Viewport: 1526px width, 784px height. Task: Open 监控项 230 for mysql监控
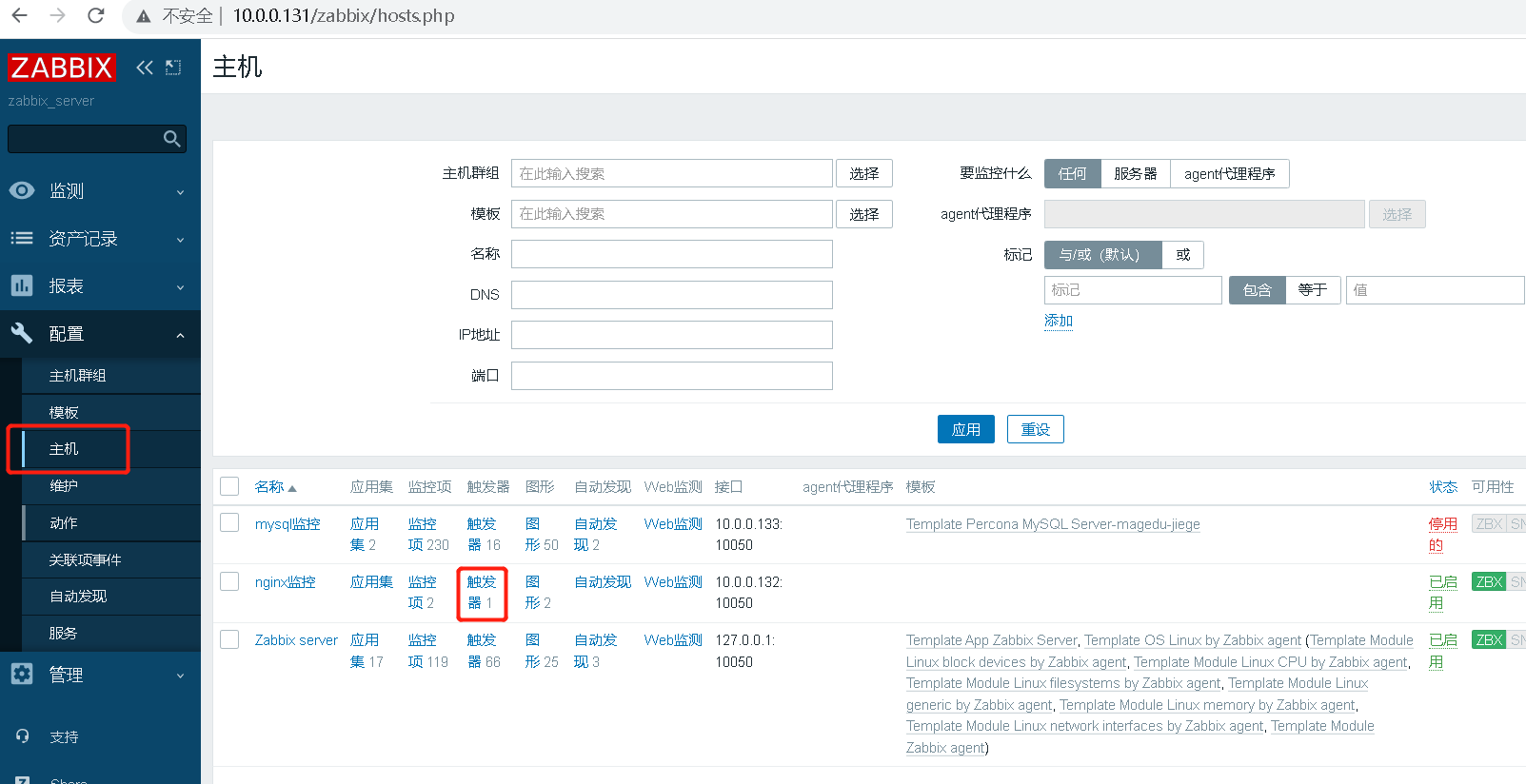coord(428,535)
